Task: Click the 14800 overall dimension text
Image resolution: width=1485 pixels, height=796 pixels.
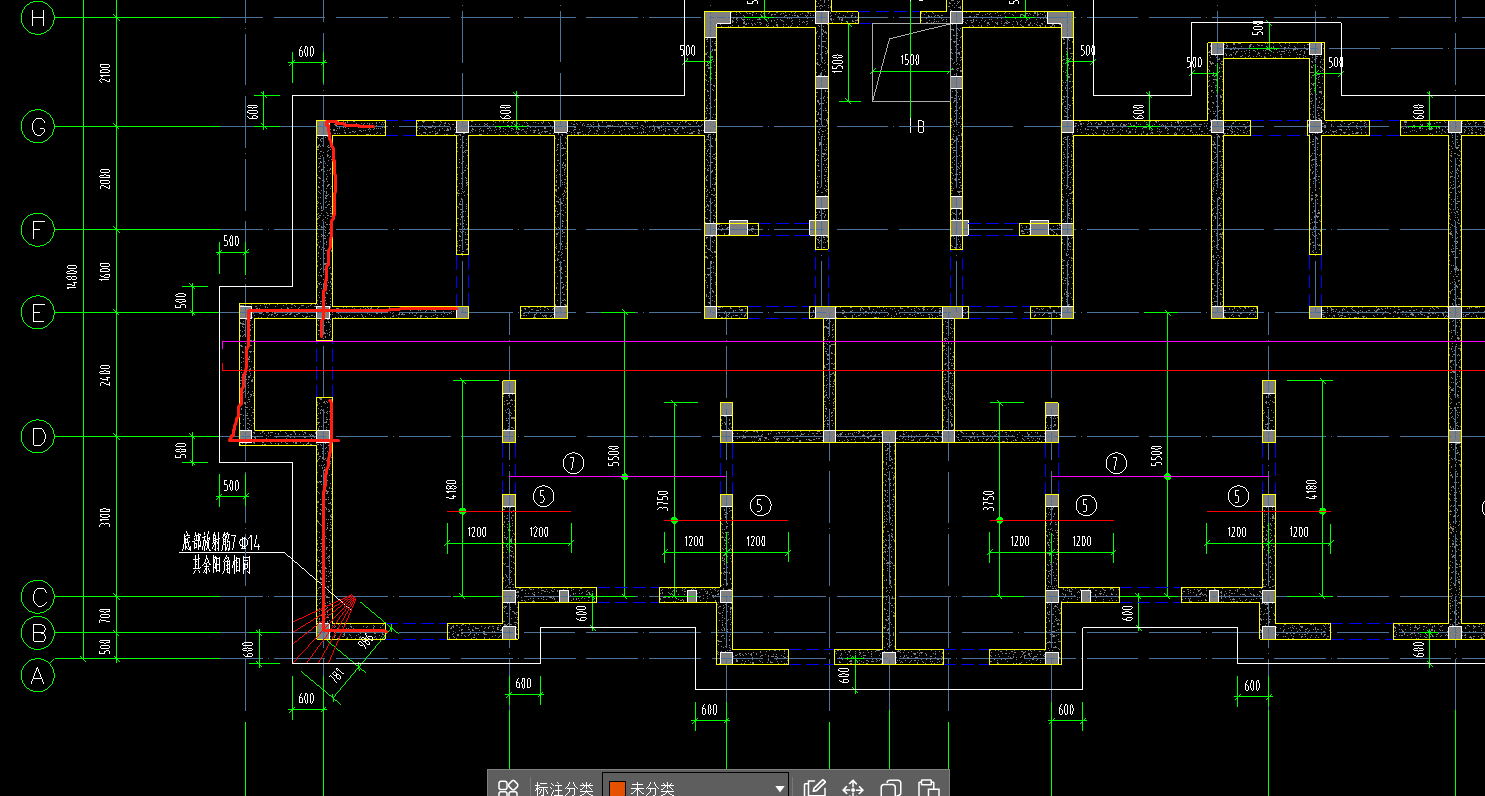Action: click(x=71, y=277)
